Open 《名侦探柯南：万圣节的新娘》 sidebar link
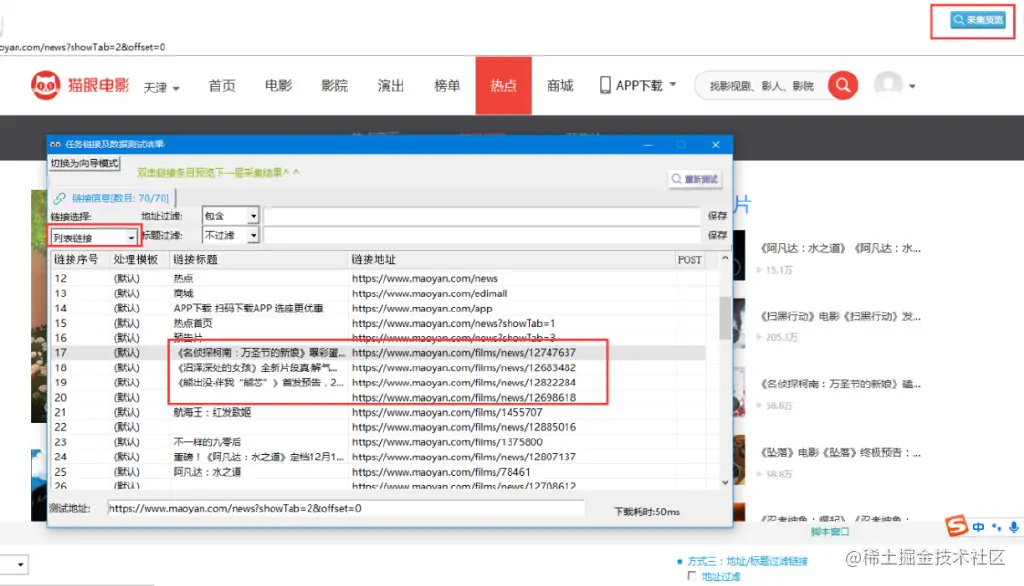This screenshot has height=586, width=1024. coord(840,384)
